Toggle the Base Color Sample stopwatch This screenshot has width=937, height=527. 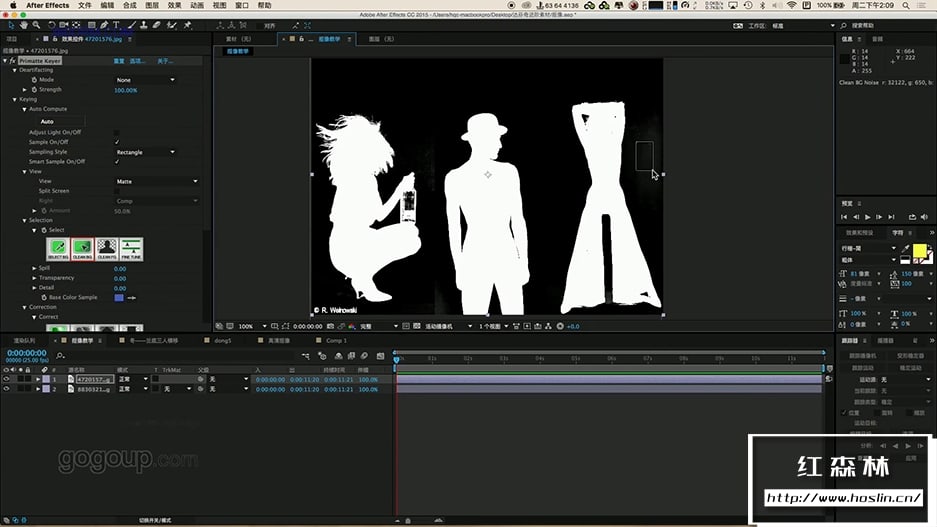[x=44, y=297]
